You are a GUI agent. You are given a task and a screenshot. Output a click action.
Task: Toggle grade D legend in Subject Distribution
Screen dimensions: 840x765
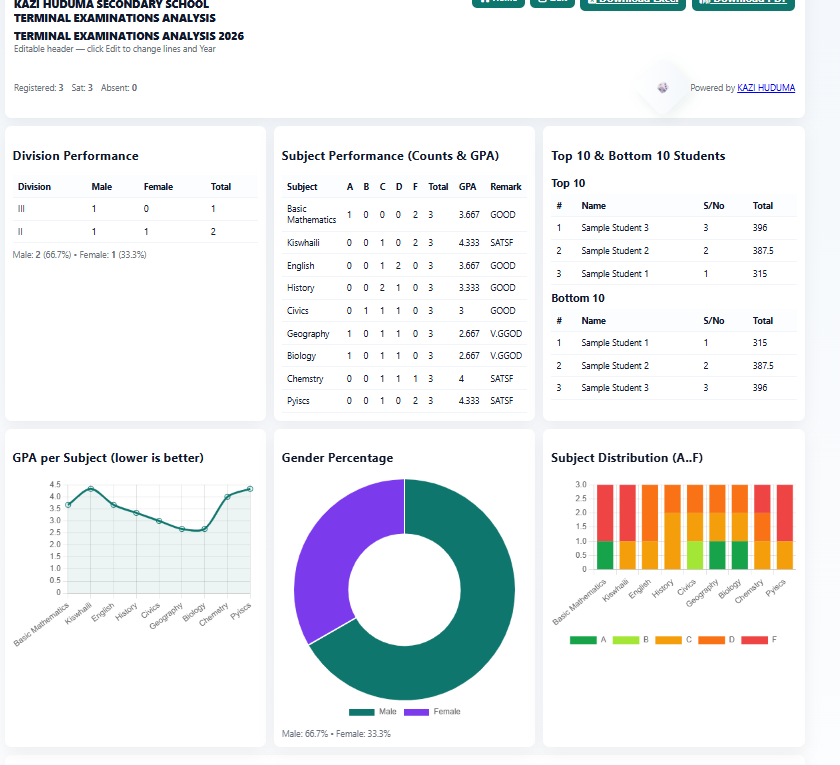[x=717, y=640]
